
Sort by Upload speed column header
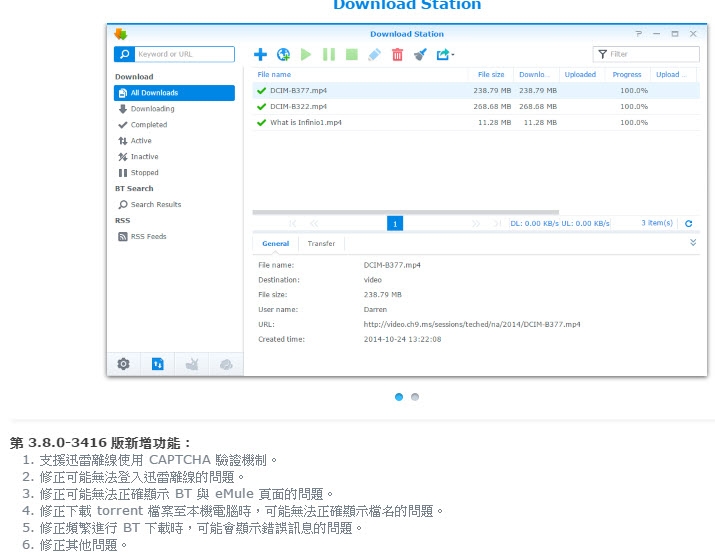pos(671,74)
